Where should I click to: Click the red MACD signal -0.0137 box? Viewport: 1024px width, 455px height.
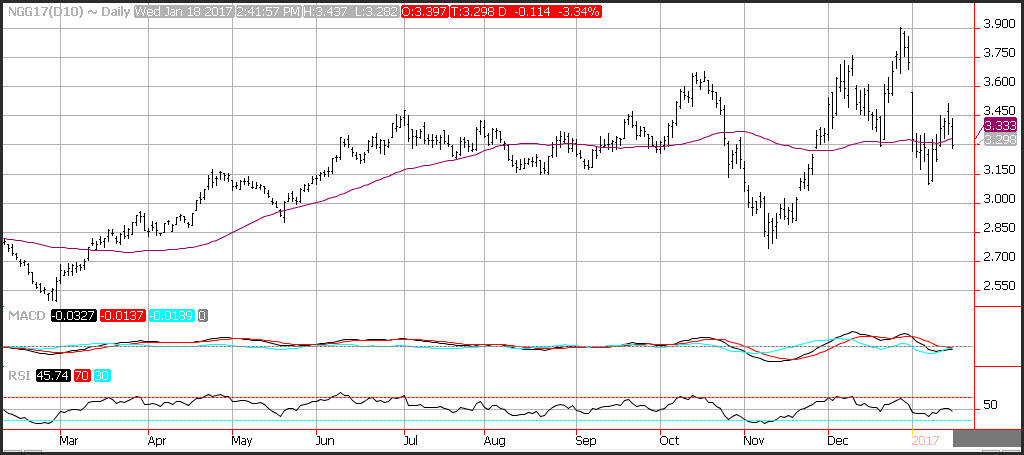point(122,315)
